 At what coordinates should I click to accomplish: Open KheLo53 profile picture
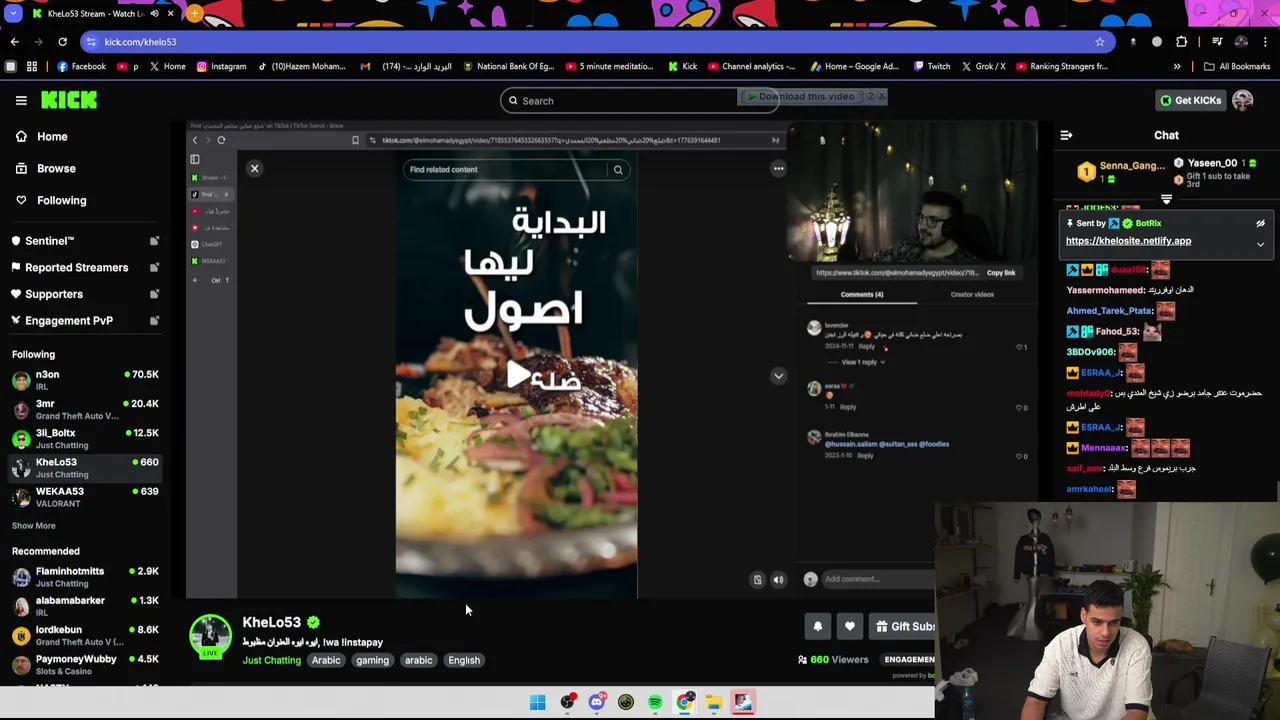(x=210, y=637)
